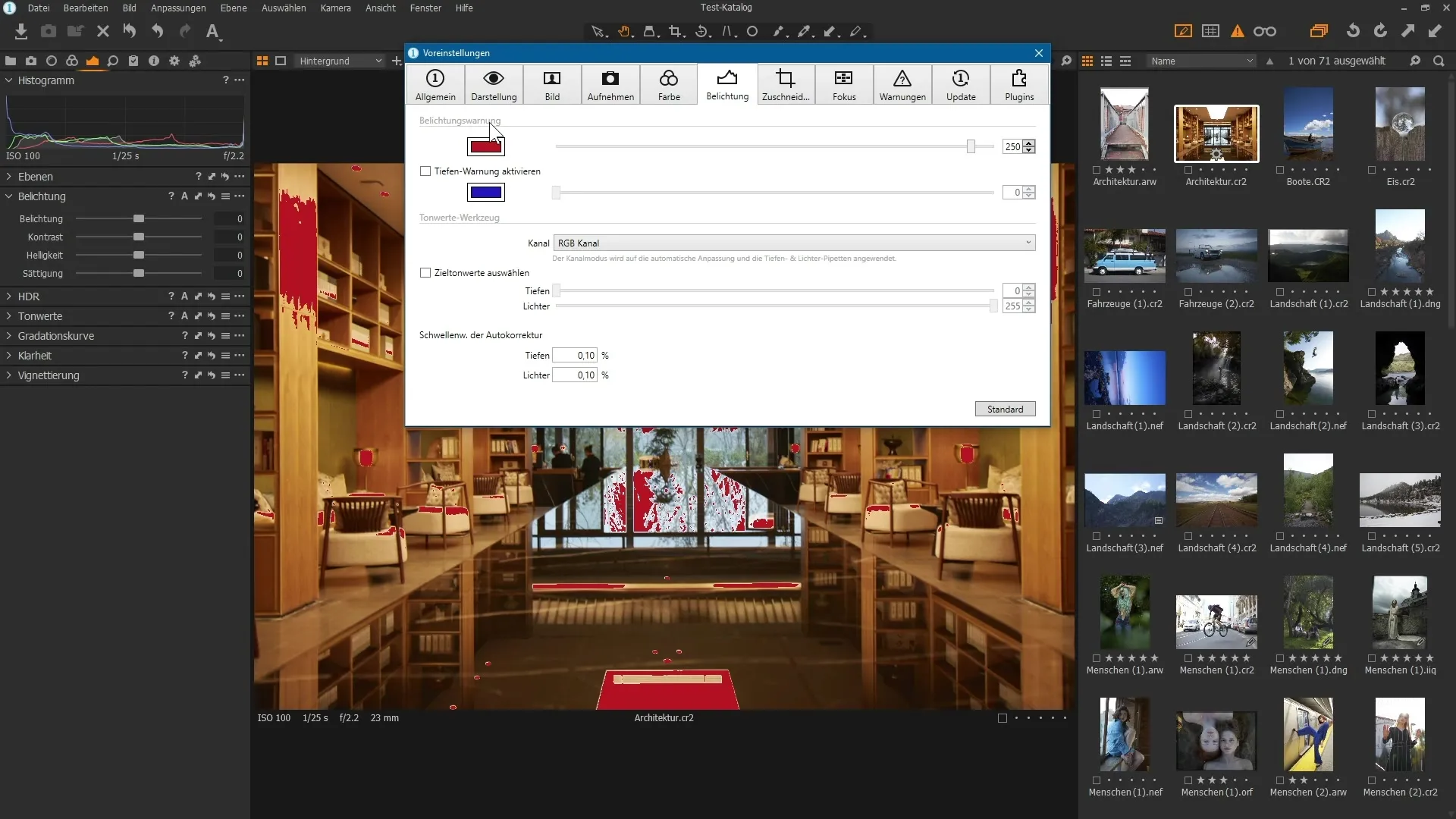Click auto-adjust A on Belichtung panel
1456x819 pixels.
pyautogui.click(x=184, y=196)
